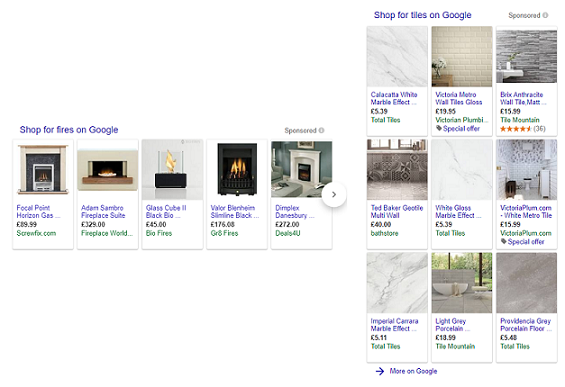565x387 pixels.
Task: Click the £18.99 price
Action: (446, 338)
